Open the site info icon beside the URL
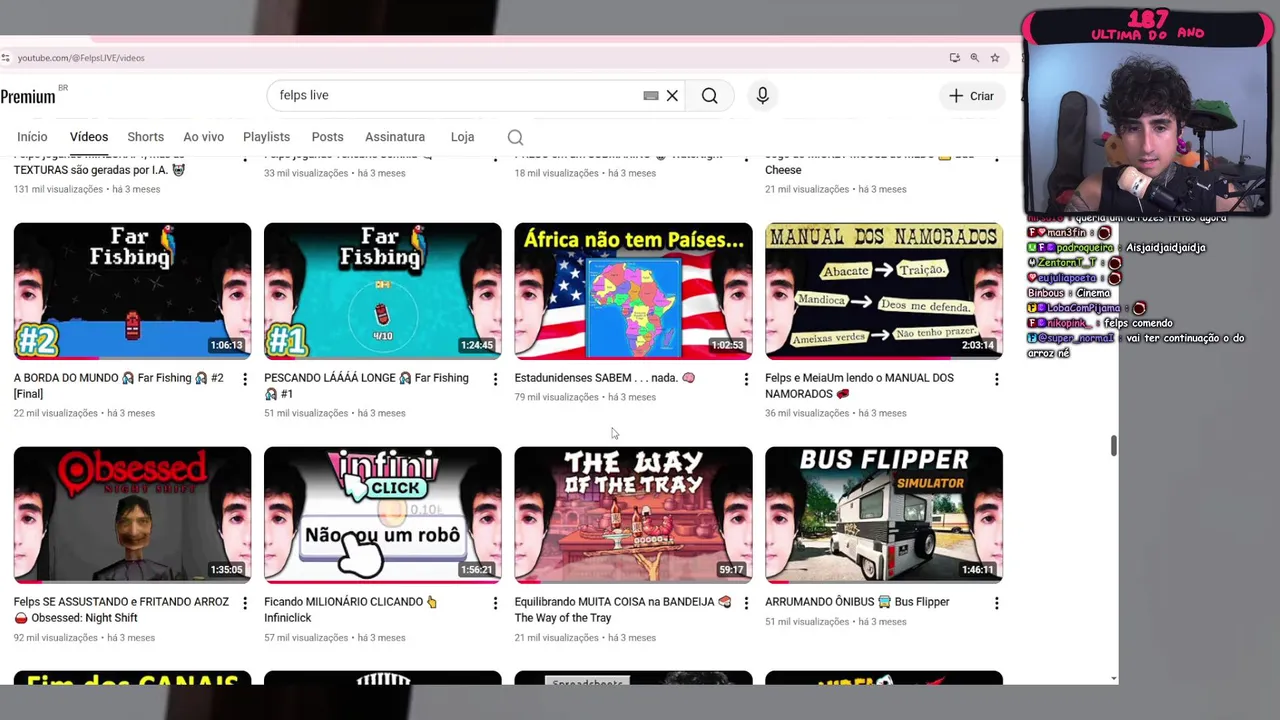 [6, 58]
